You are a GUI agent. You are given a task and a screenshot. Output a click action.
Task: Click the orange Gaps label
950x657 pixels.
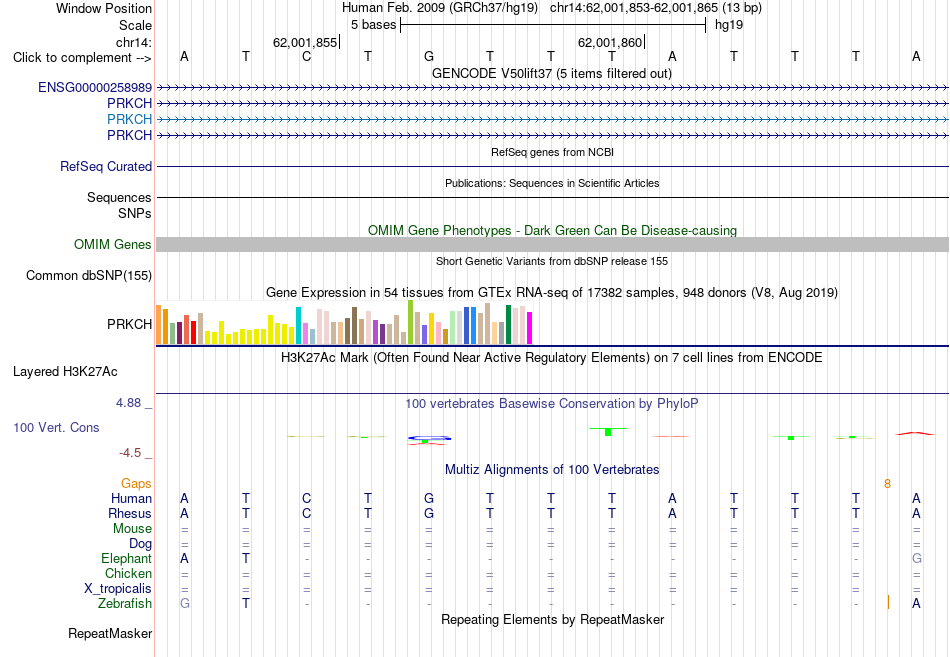click(136, 484)
